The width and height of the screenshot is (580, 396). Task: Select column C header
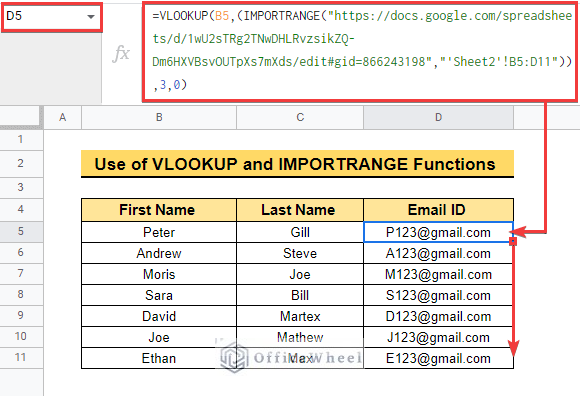[300, 117]
